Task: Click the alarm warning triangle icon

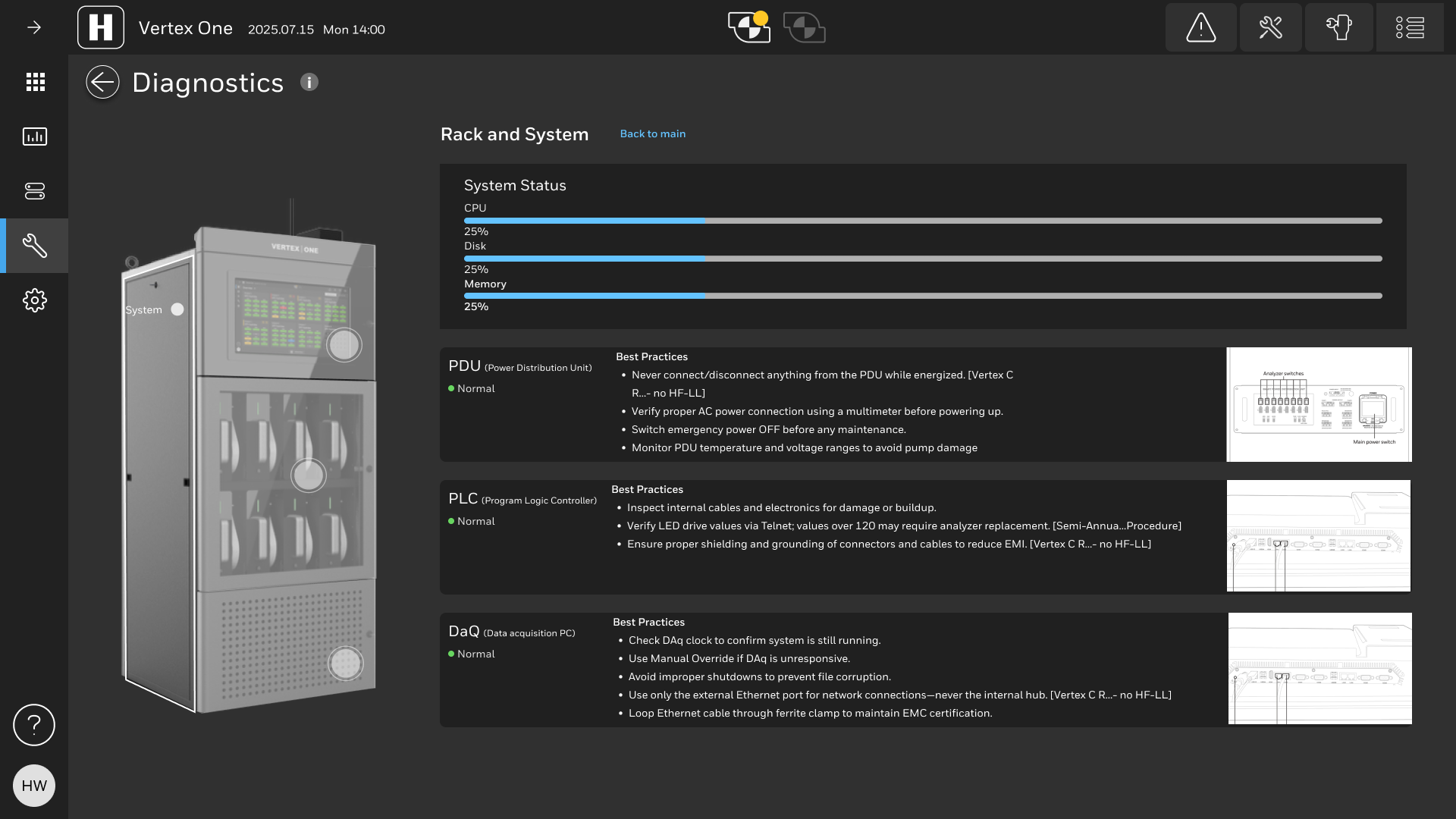Action: tap(1200, 28)
